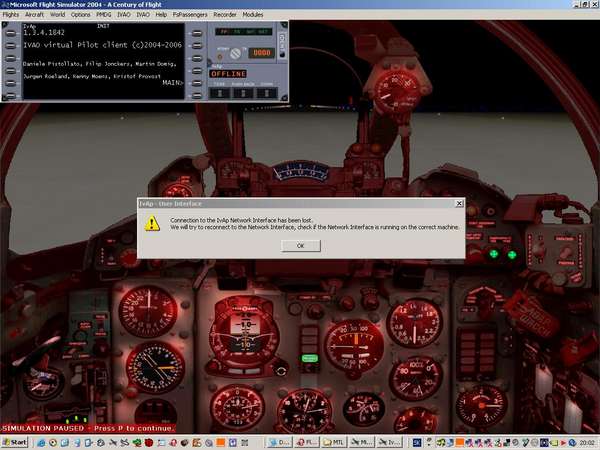Viewport: 600px width, 450px height.
Task: Click the bottom-right corner icon of IvAp panel
Action: pos(284,98)
